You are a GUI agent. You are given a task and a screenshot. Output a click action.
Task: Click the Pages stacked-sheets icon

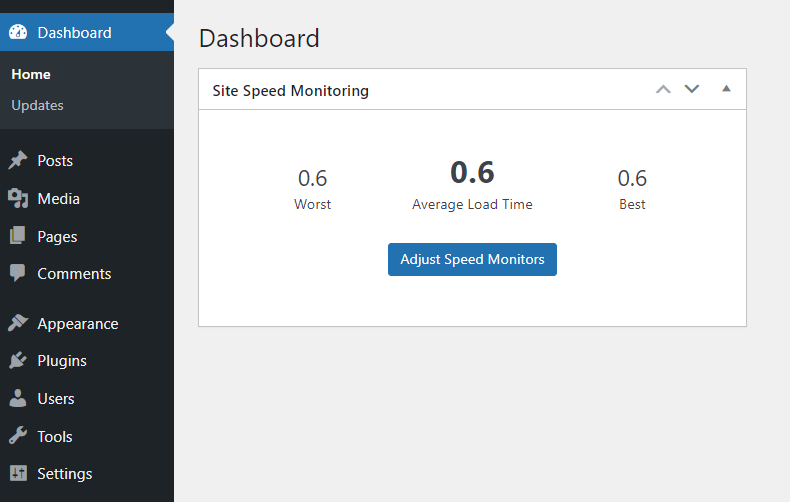[x=18, y=236]
